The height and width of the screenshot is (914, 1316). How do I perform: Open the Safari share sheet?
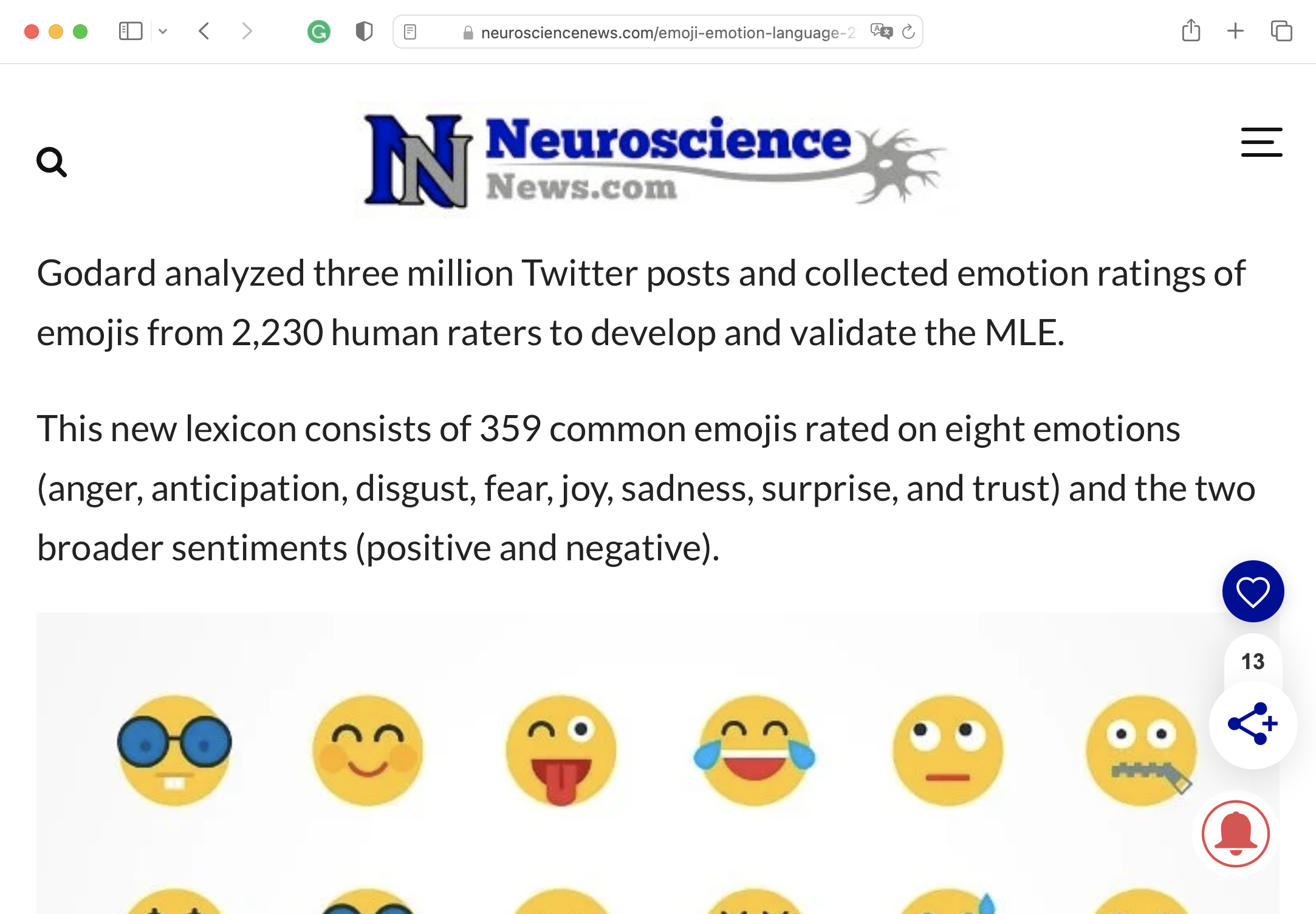[1191, 30]
